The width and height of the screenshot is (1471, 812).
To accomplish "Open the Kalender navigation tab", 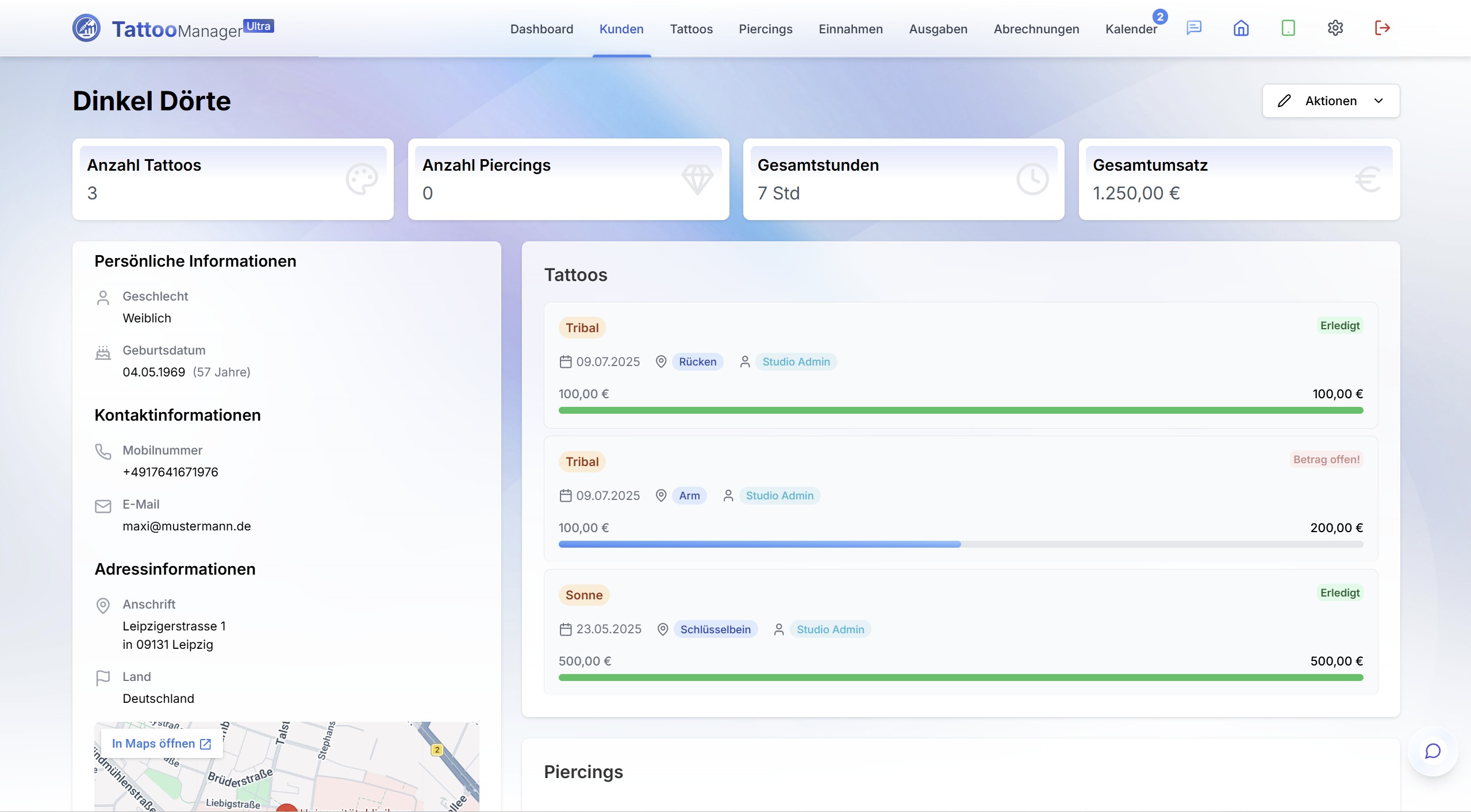I will pos(1131,29).
